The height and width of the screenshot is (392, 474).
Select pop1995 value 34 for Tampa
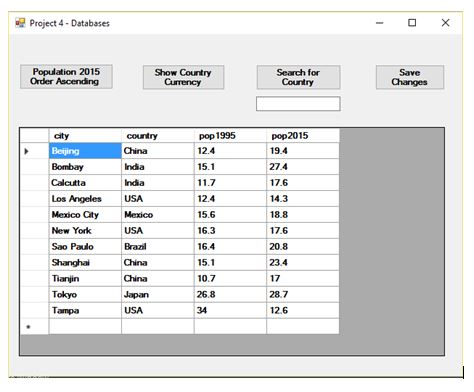pyautogui.click(x=230, y=311)
